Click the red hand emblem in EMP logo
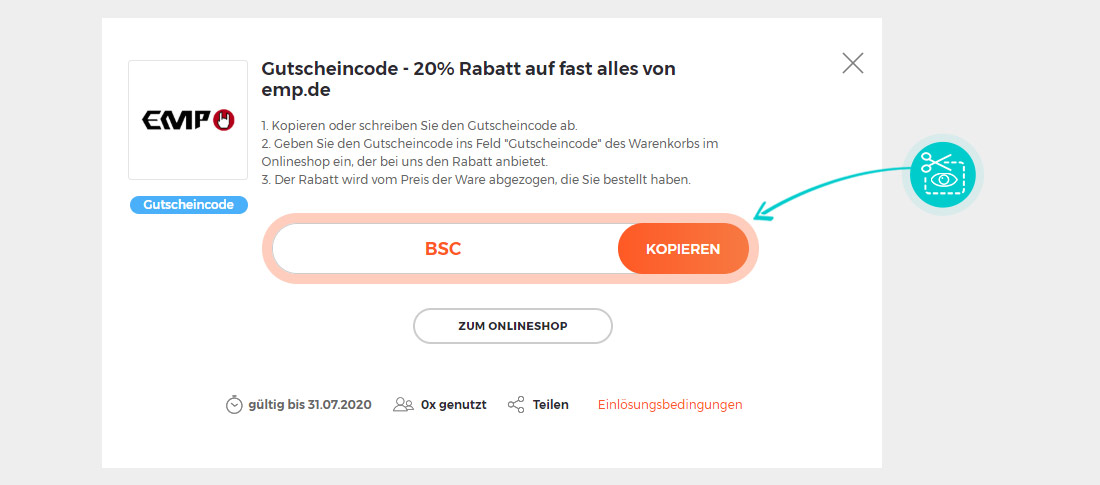Viewport: 1100px width, 485px height. (x=224, y=120)
